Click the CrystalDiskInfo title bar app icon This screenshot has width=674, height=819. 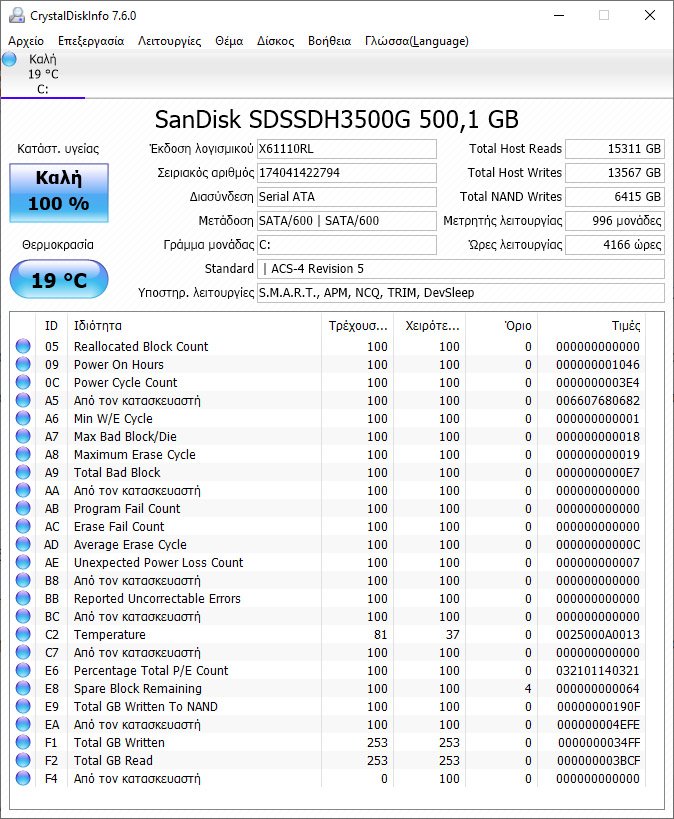pyautogui.click(x=17, y=15)
